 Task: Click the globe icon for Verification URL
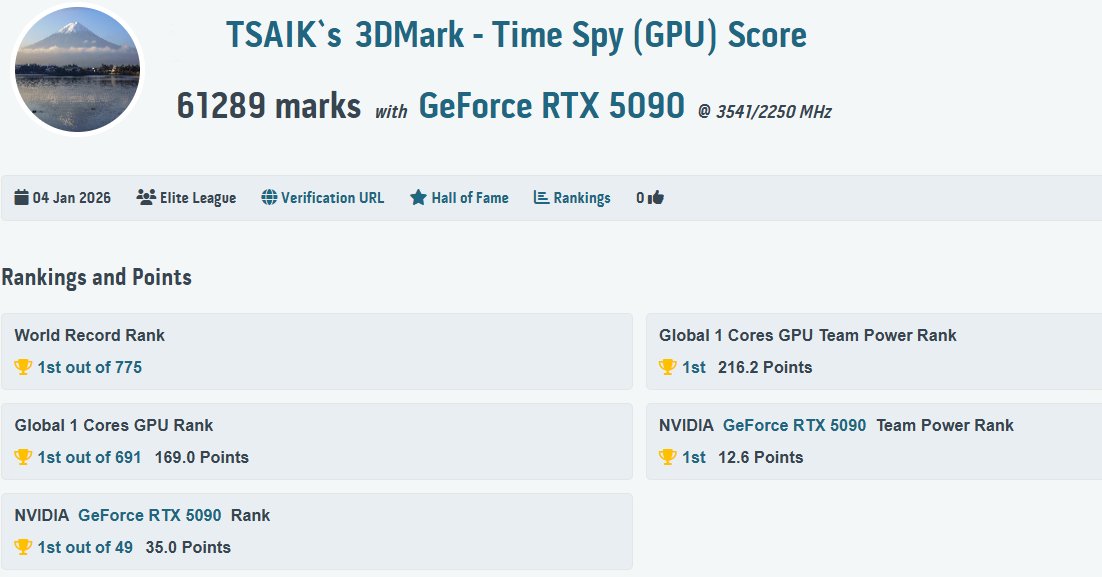[269, 198]
